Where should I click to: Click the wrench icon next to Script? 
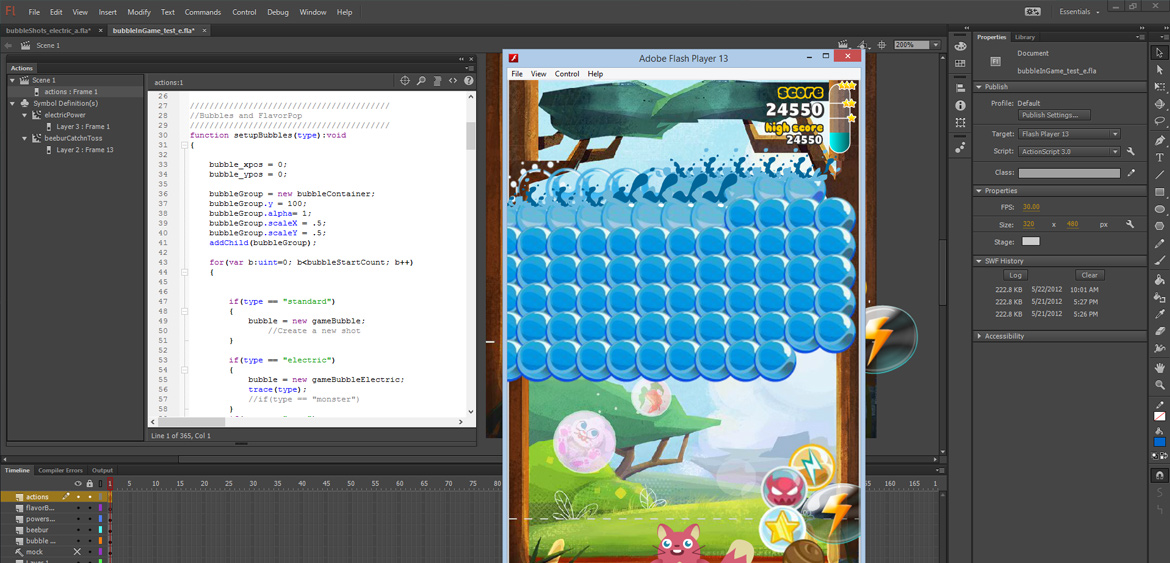1130,152
